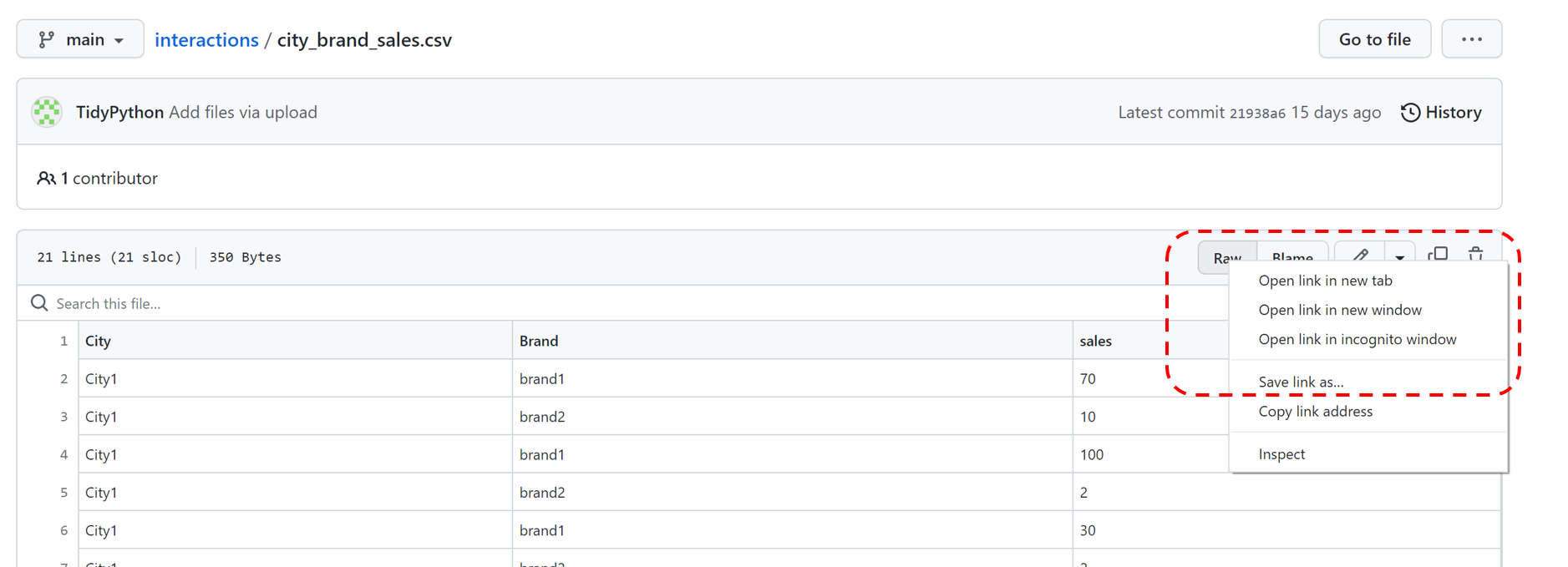Open the commit 21938a6 link
This screenshot has width=1568, height=567.
point(1256,114)
